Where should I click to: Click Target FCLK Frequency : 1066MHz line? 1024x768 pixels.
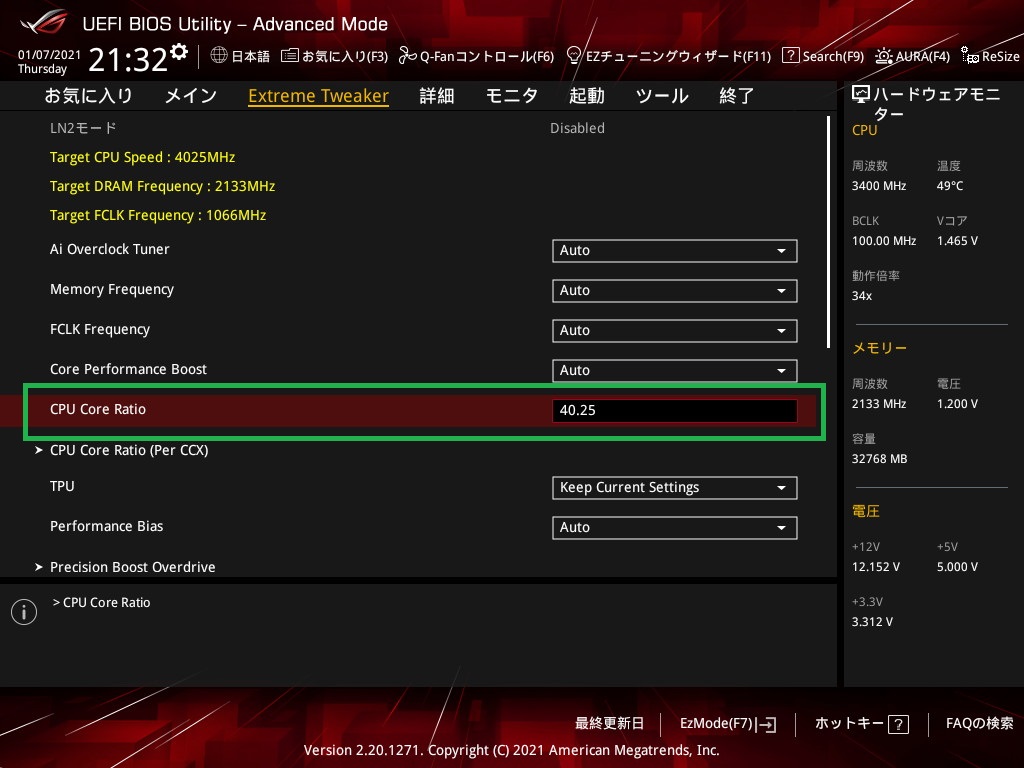pos(158,215)
